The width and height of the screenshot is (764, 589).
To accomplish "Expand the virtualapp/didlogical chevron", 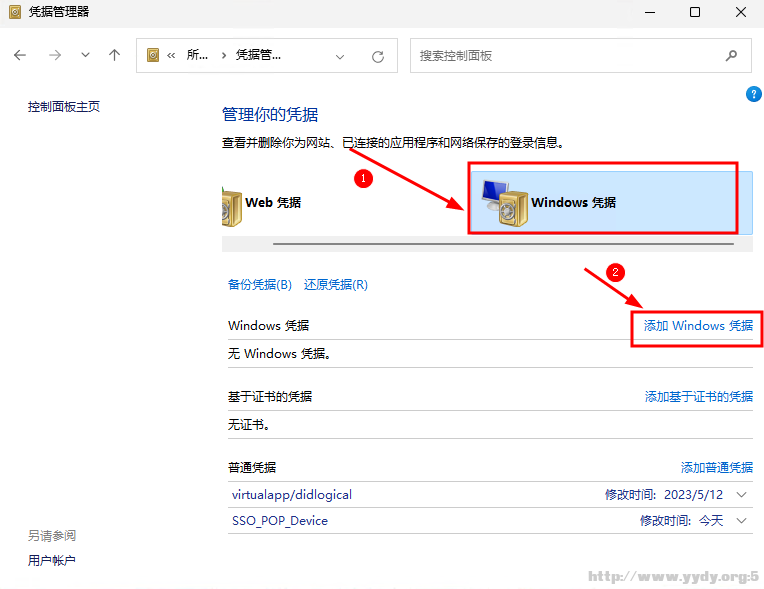I will pyautogui.click(x=742, y=495).
